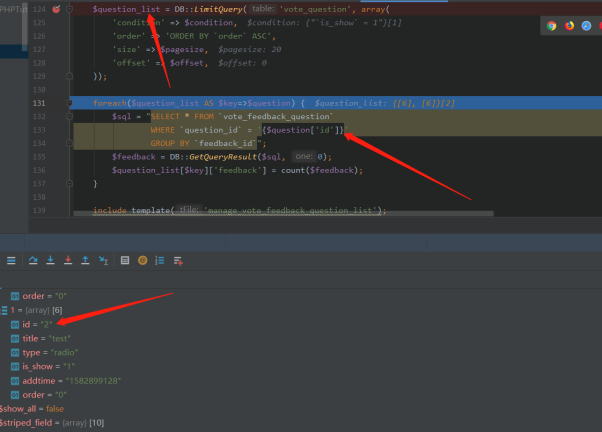Fold the $sql string starting at line 132

point(69,116)
